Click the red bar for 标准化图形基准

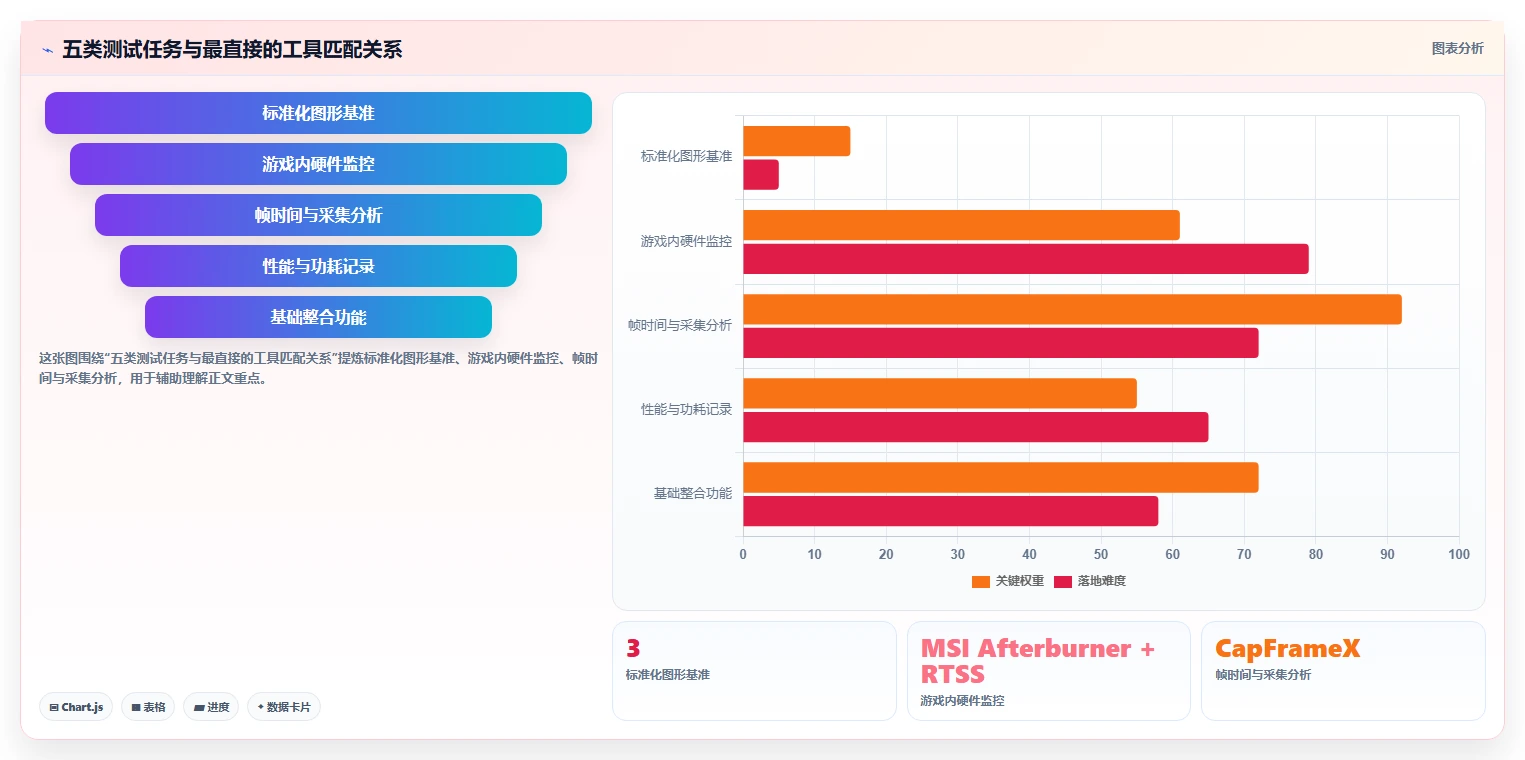point(761,175)
